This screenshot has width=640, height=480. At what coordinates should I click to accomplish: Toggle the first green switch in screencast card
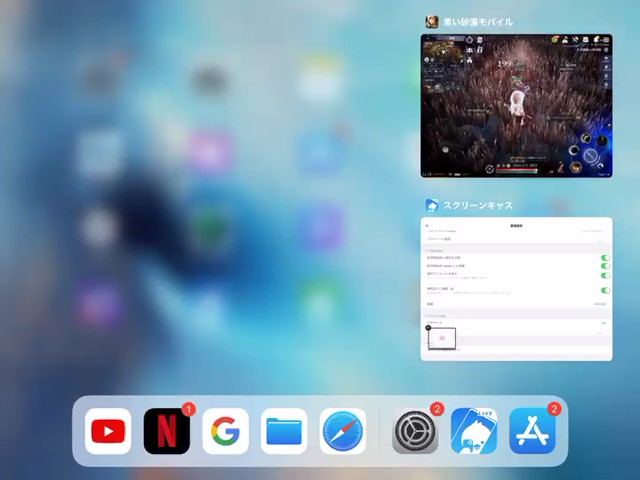605,258
